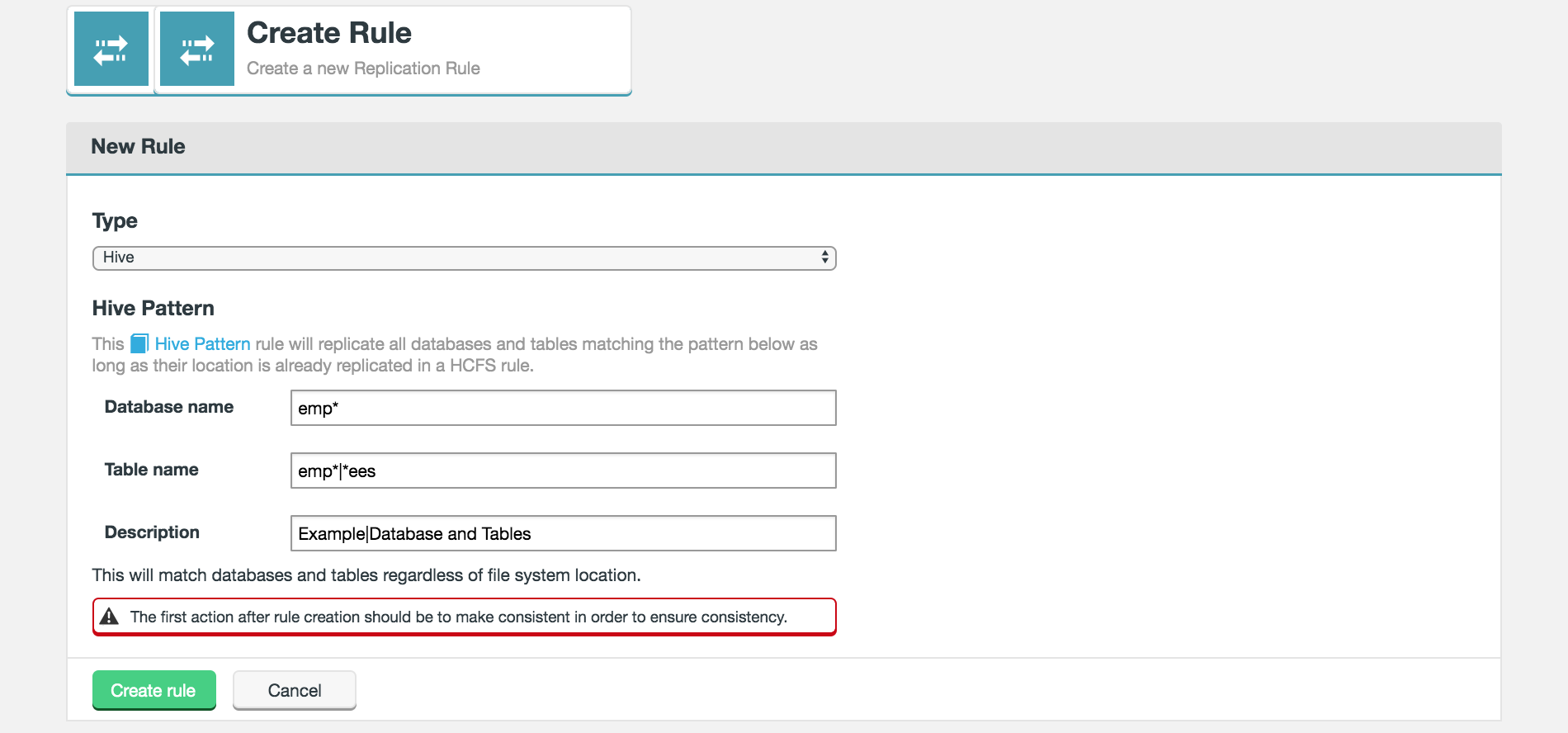This screenshot has width=1568, height=733.
Task: Focus the Database name input field
Action: pyautogui.click(x=563, y=408)
